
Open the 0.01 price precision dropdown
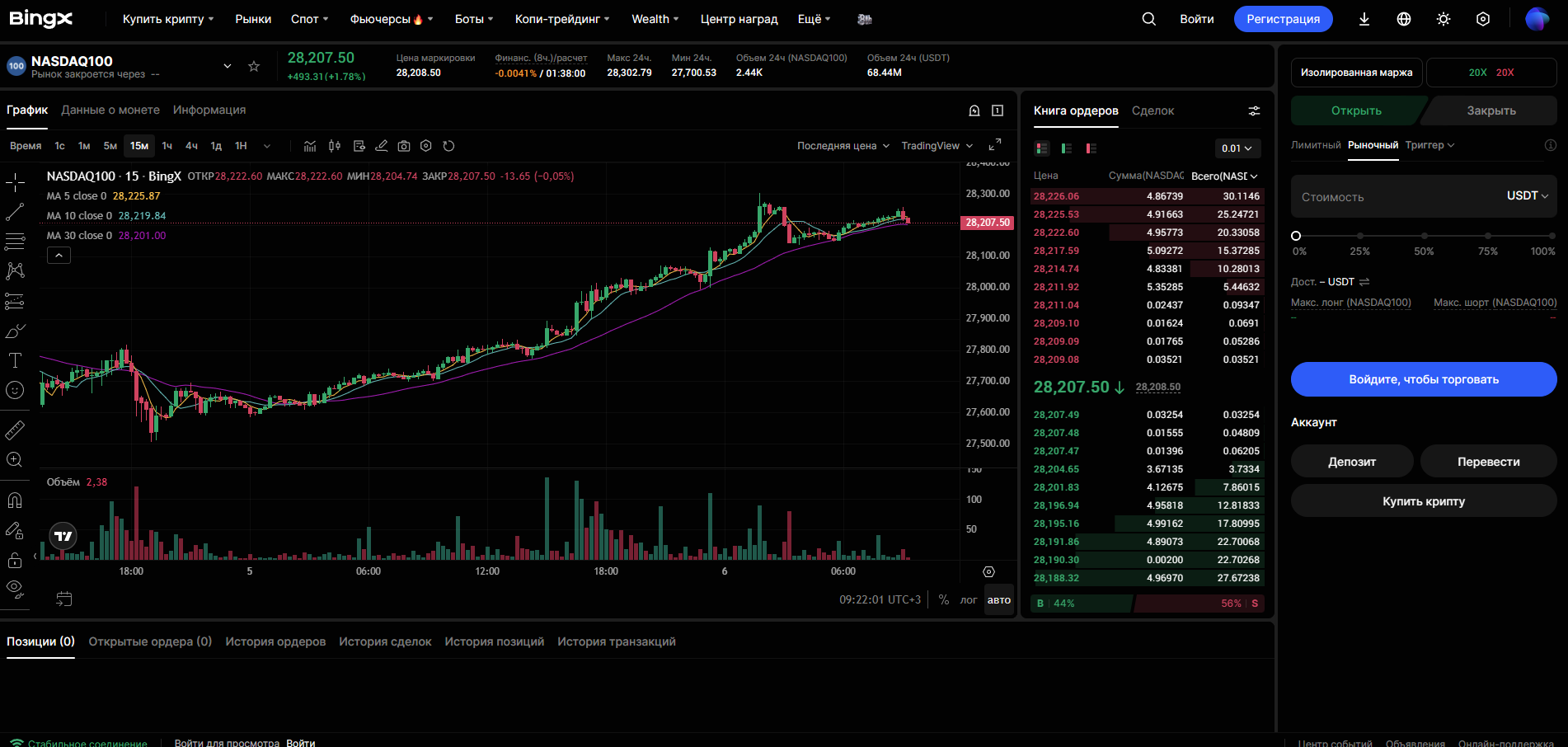[1237, 148]
